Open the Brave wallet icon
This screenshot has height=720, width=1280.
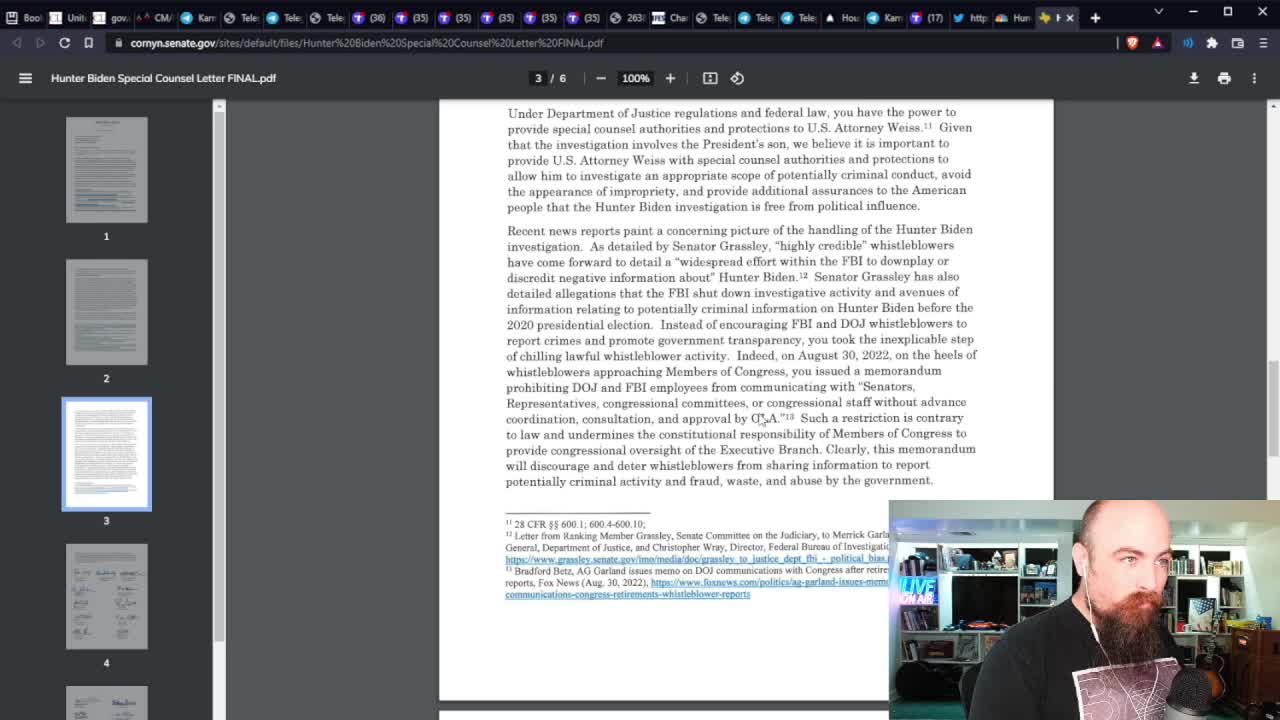click(x=1237, y=43)
